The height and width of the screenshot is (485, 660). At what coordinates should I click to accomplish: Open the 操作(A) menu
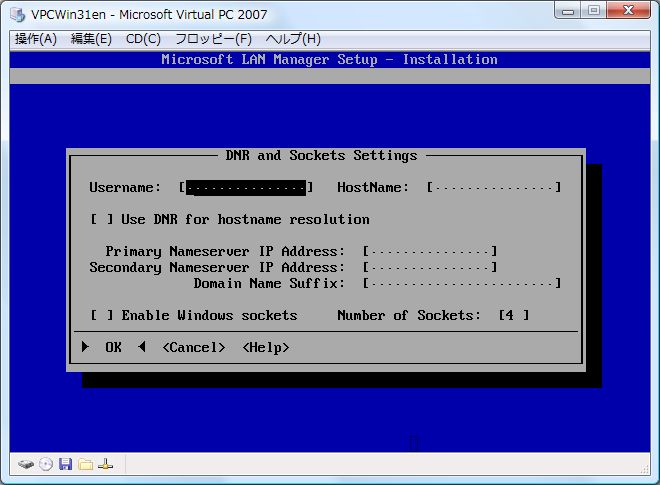(36, 39)
